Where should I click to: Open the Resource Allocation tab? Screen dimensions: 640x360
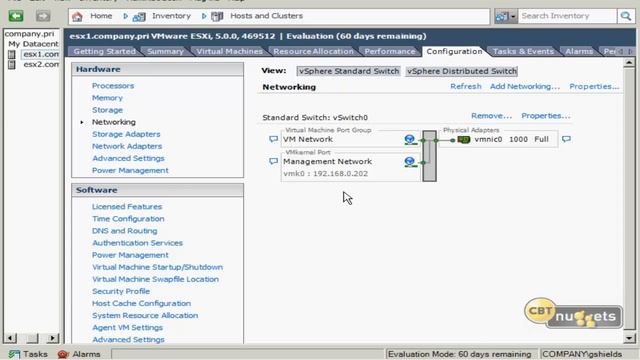click(313, 51)
